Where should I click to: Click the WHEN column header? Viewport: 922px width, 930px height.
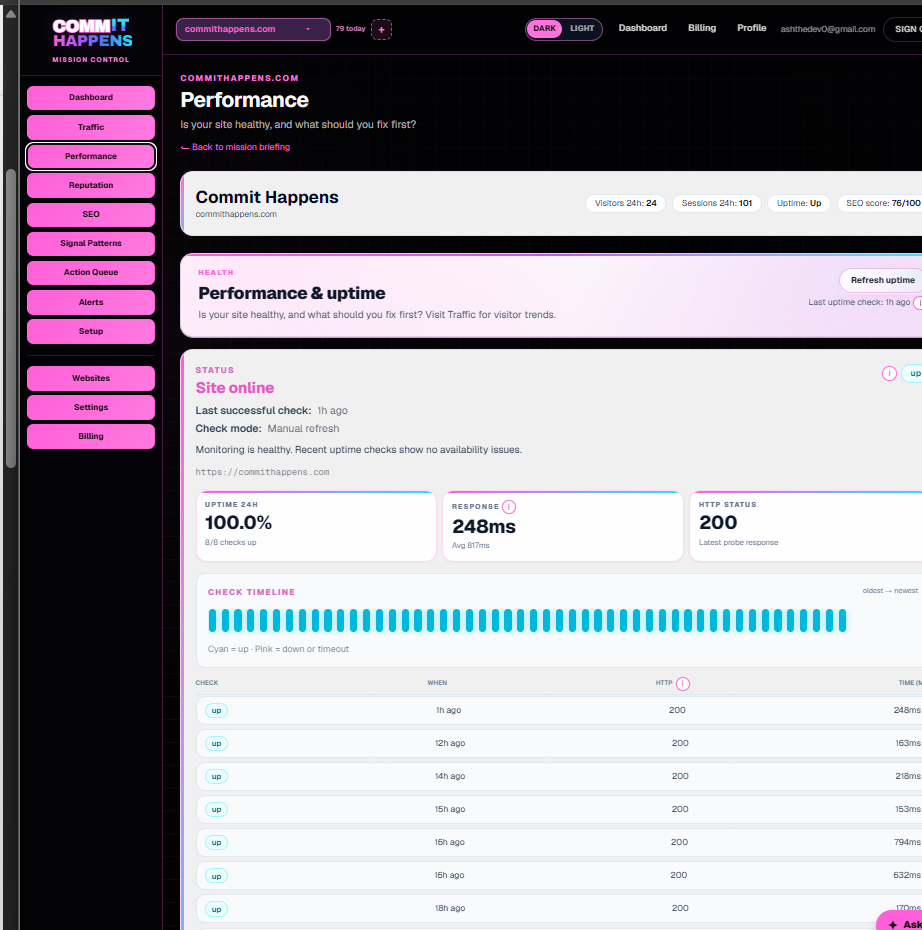click(x=437, y=683)
